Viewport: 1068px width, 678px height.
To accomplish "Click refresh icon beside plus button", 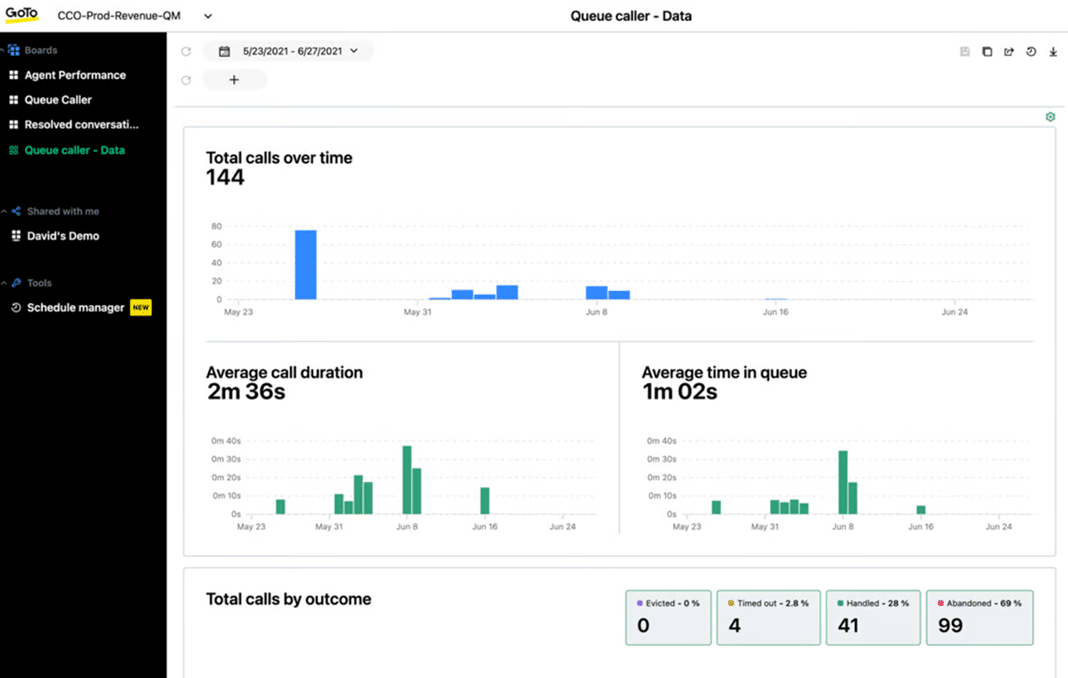I will click(186, 80).
